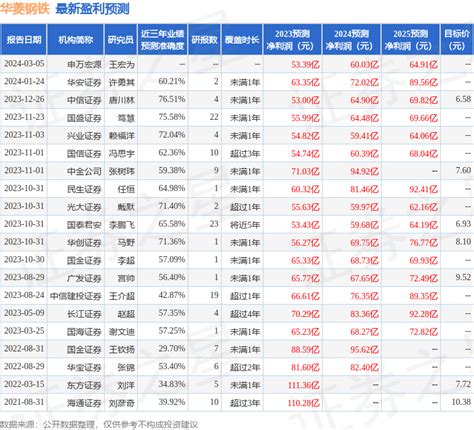Click institution 华创证券
Image resolution: width=474 pixels, height=430 pixels.
[x=84, y=243]
